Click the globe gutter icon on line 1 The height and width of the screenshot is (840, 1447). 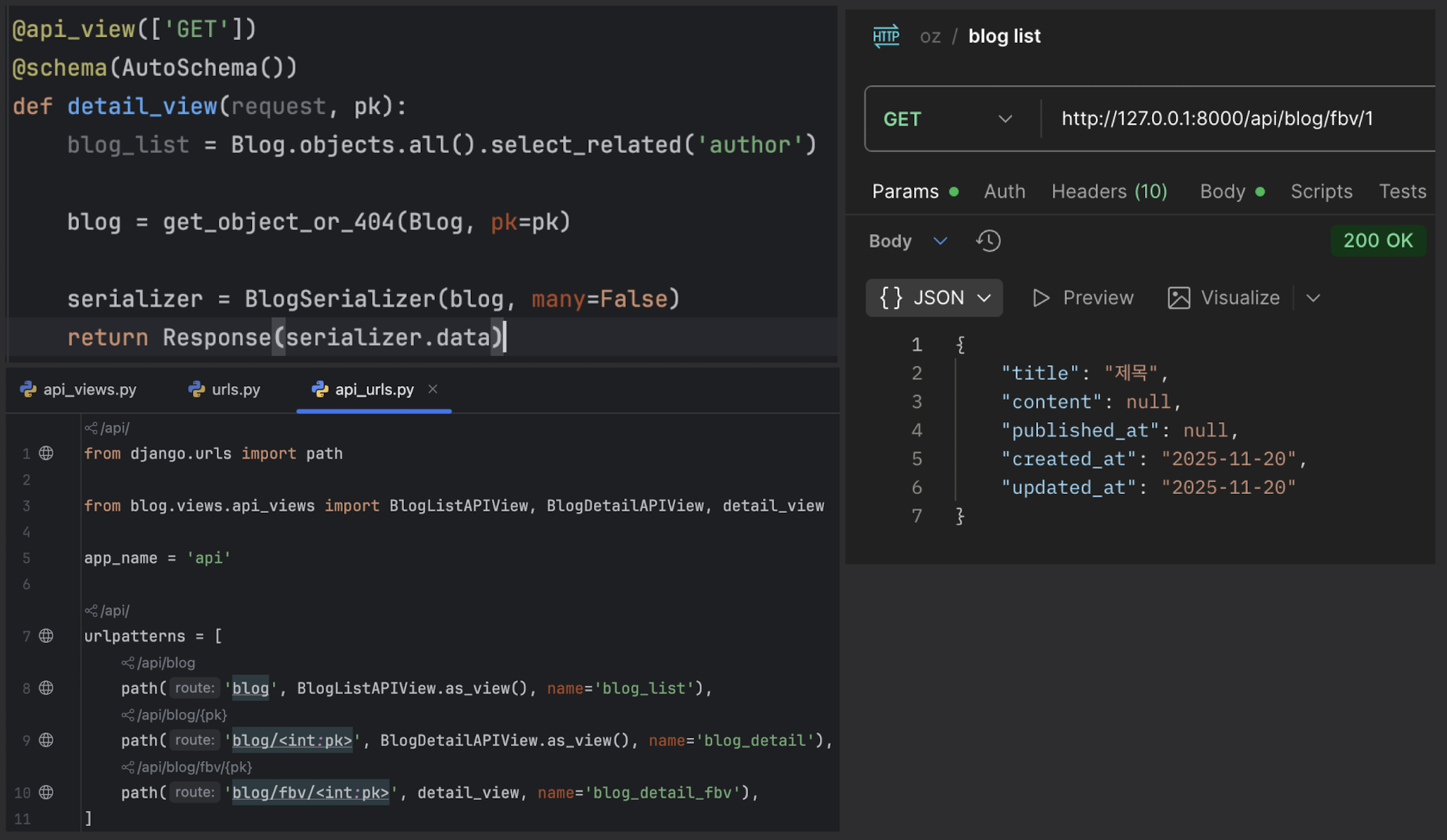(46, 453)
